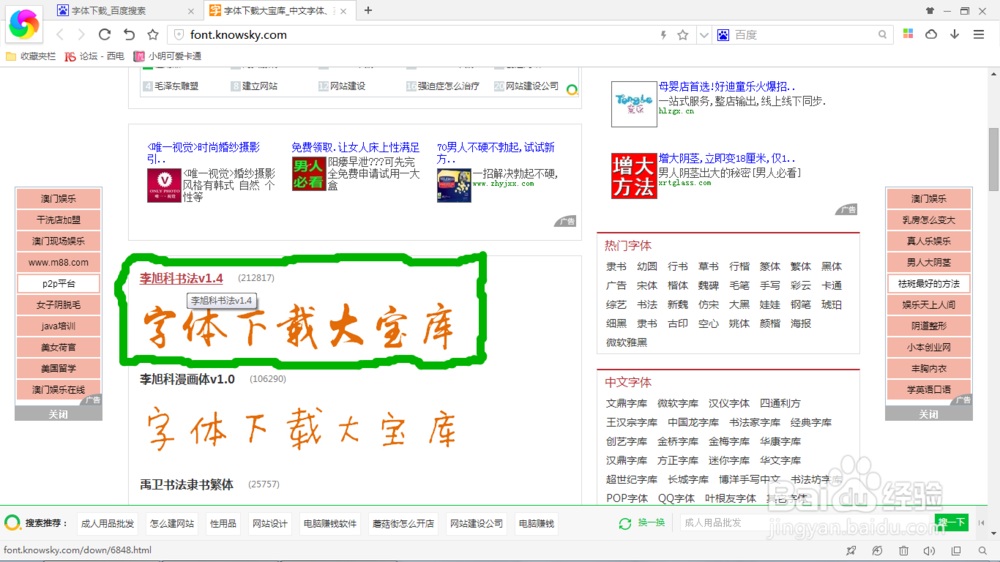Open the hamburger main menu
This screenshot has height=562, width=1000.
[979, 34]
